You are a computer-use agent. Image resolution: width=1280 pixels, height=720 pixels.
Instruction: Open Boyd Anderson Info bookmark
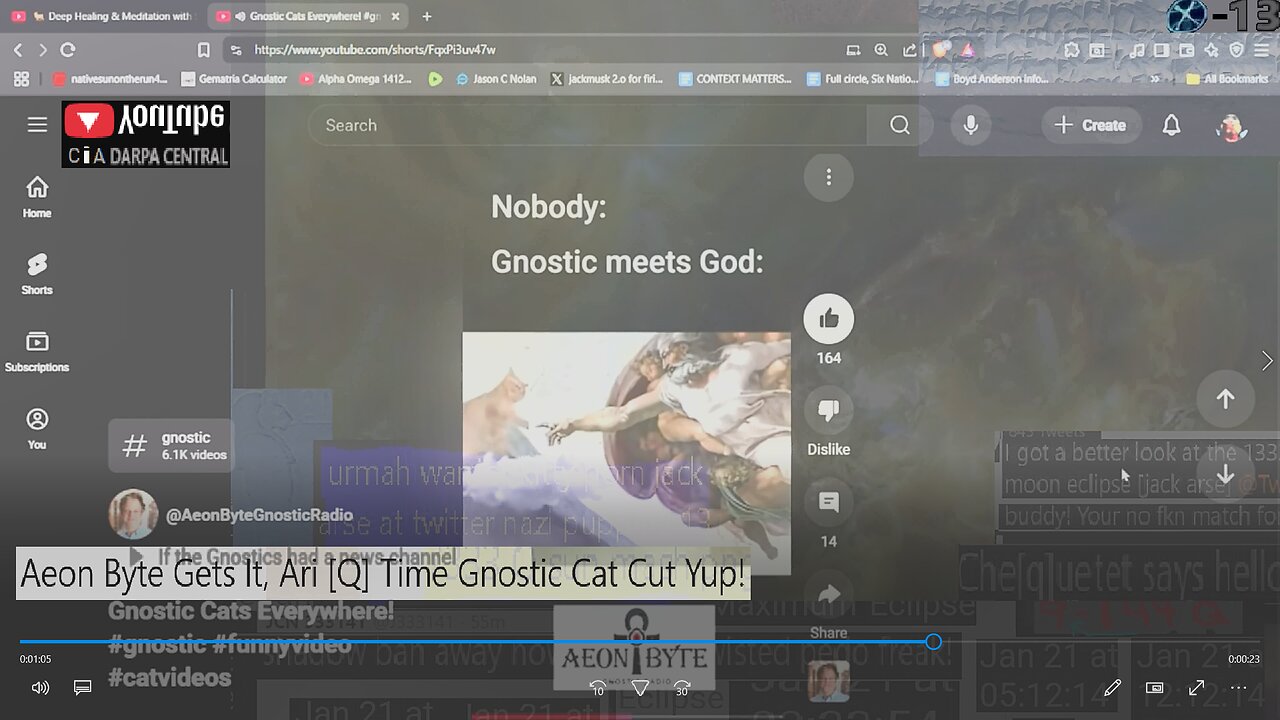pos(992,79)
